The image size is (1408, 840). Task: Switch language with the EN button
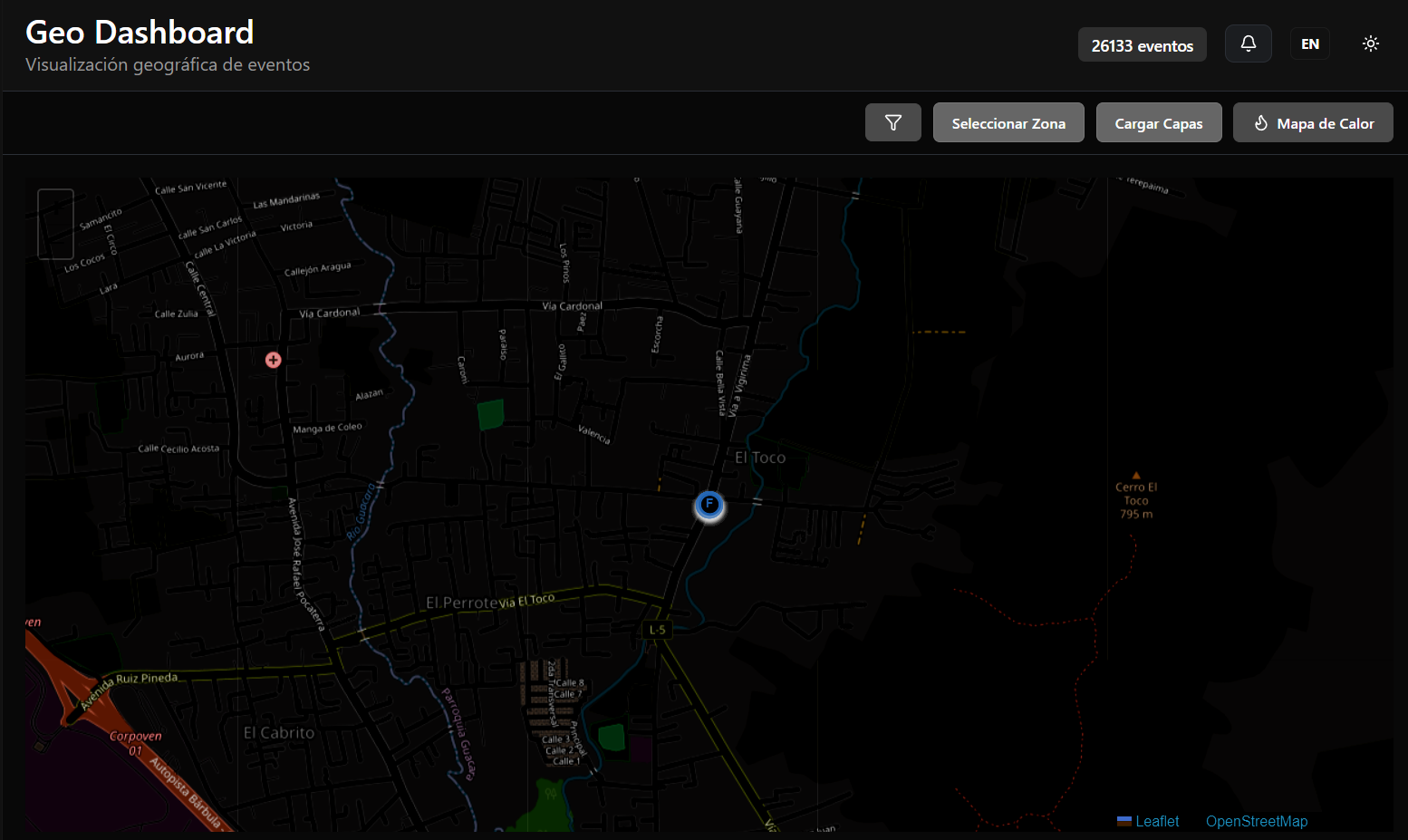click(x=1310, y=43)
